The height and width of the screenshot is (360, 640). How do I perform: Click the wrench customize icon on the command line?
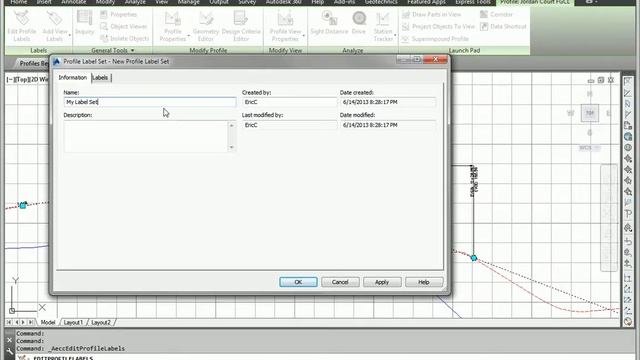[10, 350]
